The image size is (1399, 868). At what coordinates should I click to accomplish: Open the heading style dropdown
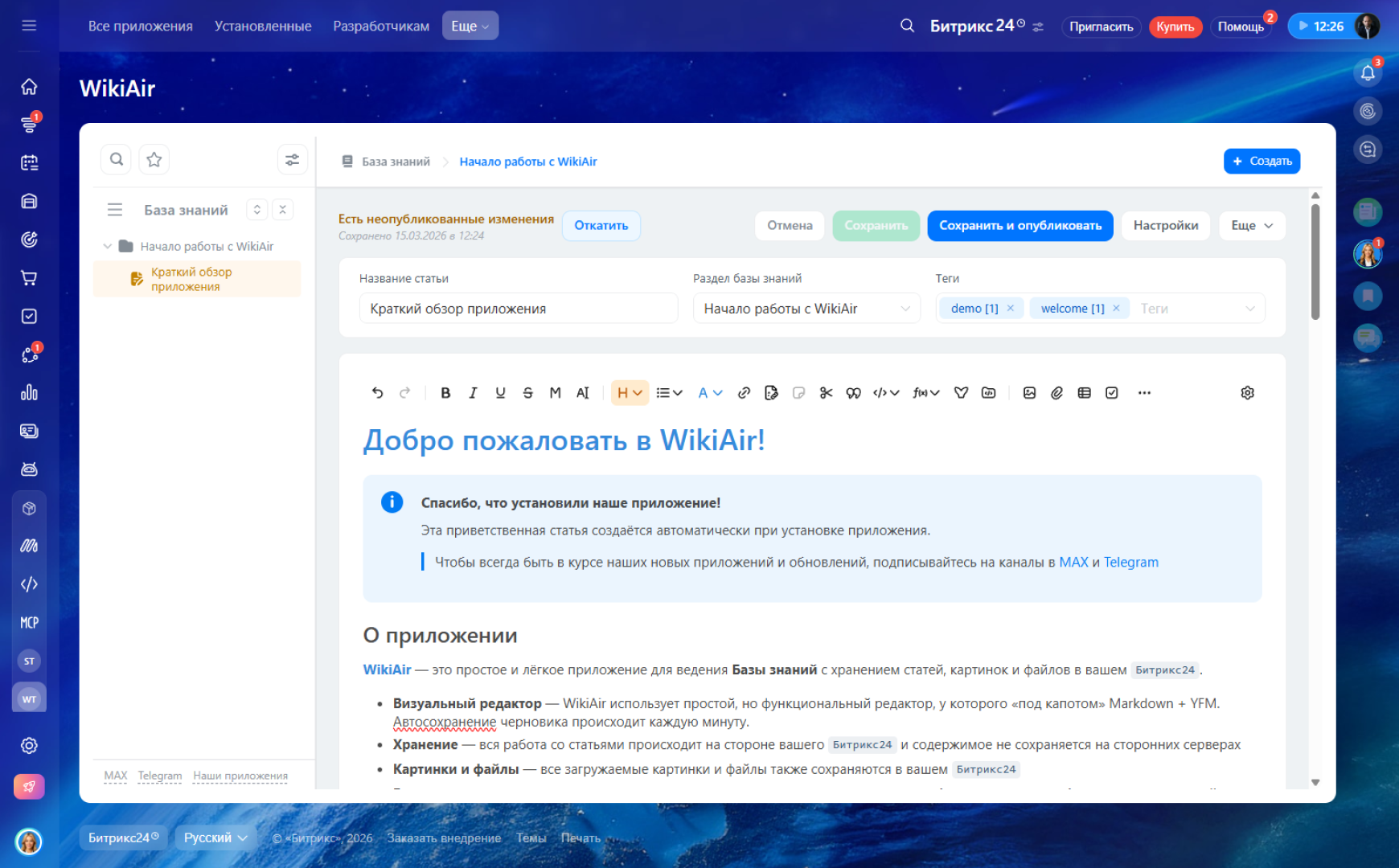pos(630,393)
